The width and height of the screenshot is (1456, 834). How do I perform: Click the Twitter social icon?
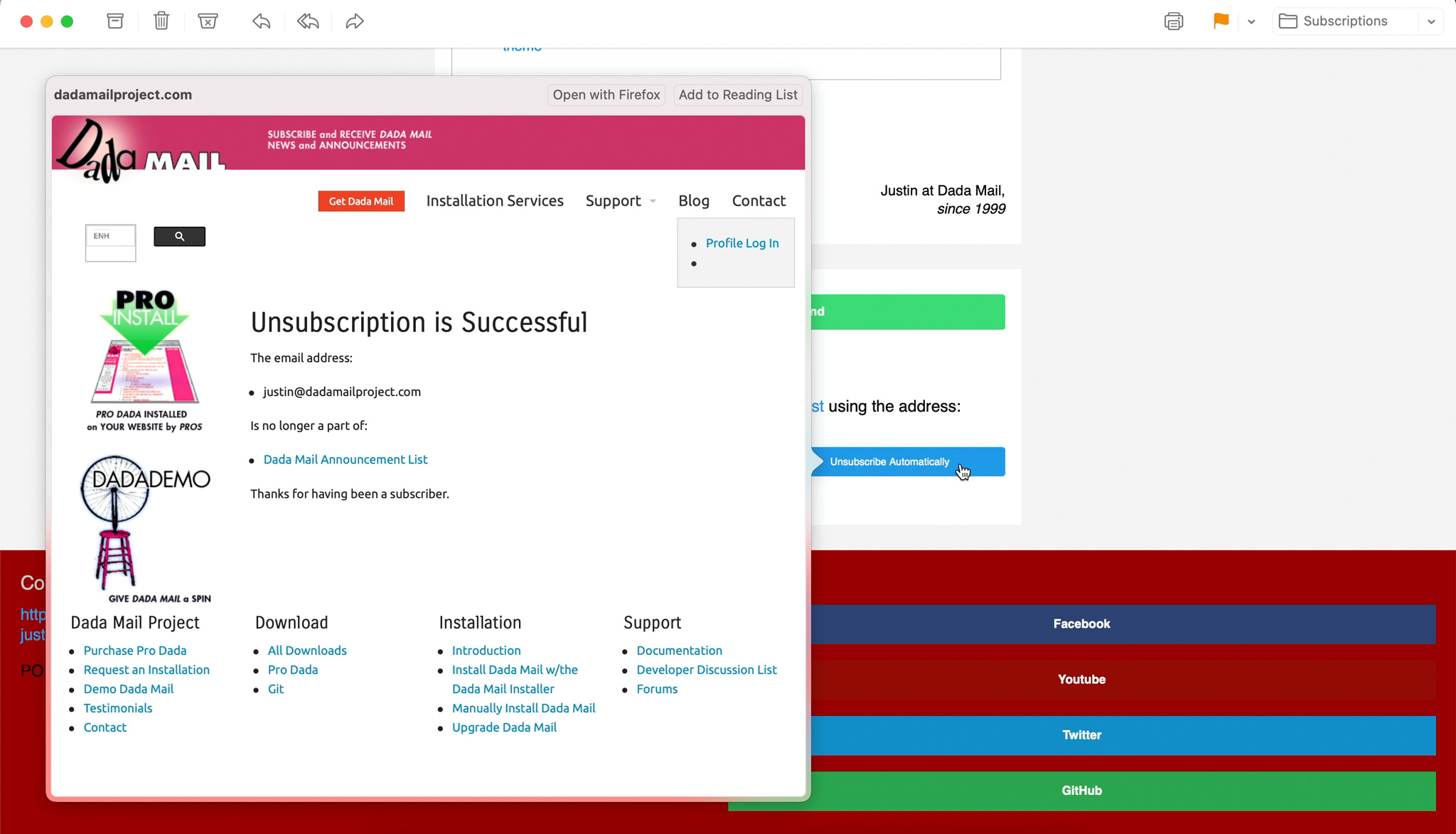point(1082,734)
